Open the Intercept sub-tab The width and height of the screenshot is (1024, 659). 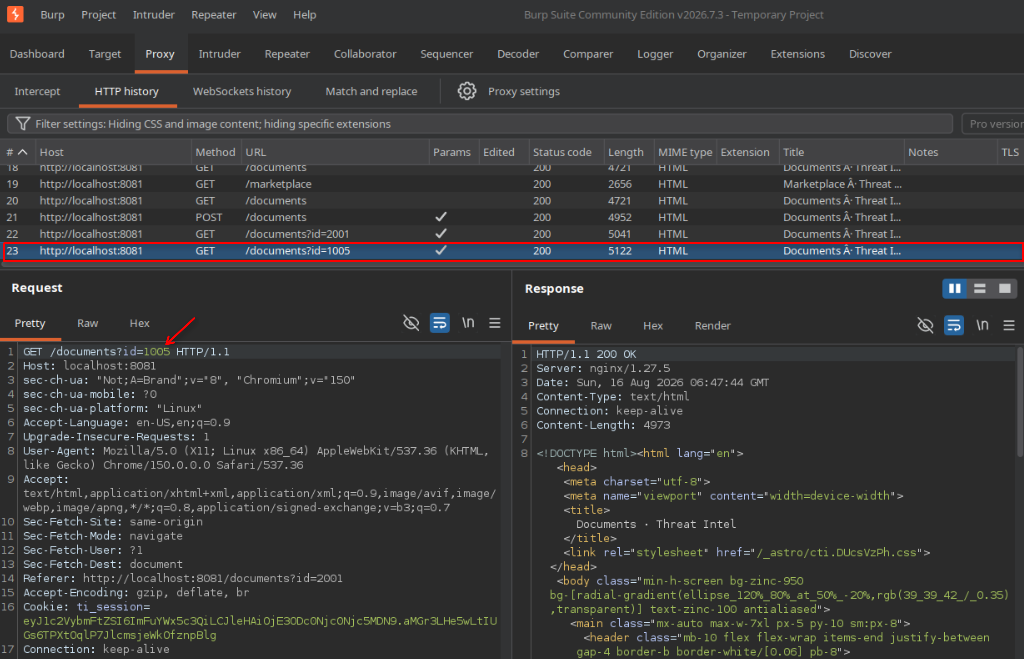(x=37, y=91)
